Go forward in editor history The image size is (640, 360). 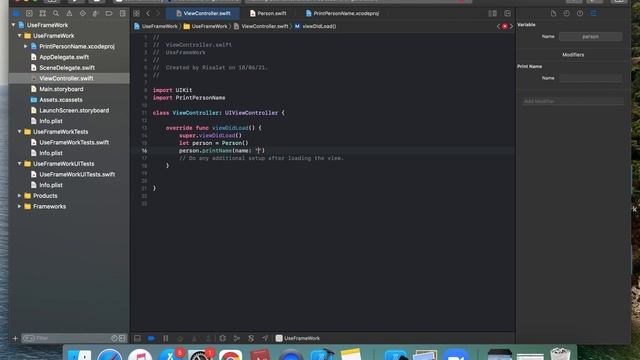click(x=158, y=13)
